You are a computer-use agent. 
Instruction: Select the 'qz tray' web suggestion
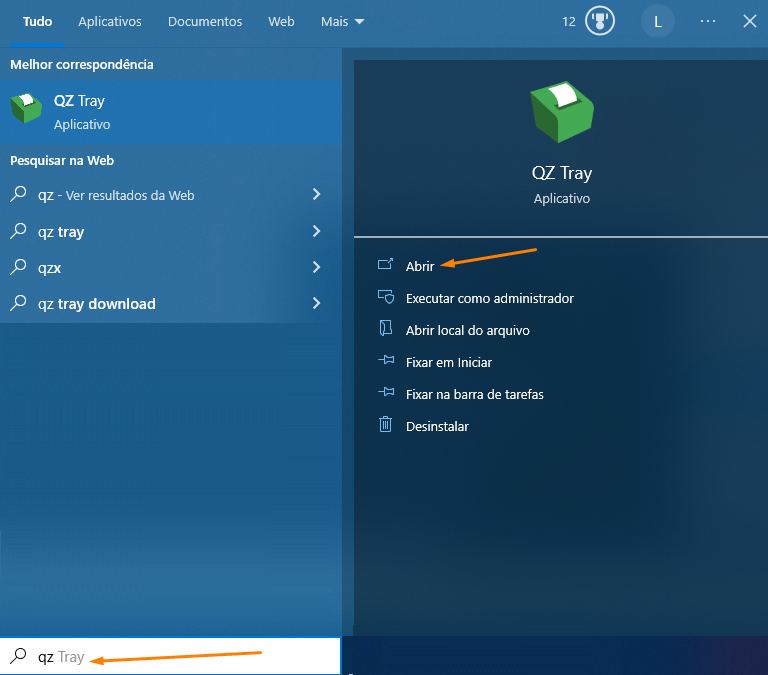(x=171, y=231)
